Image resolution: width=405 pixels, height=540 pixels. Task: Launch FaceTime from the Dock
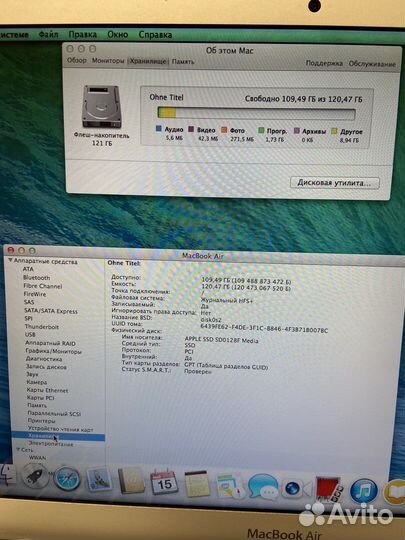tap(296, 488)
